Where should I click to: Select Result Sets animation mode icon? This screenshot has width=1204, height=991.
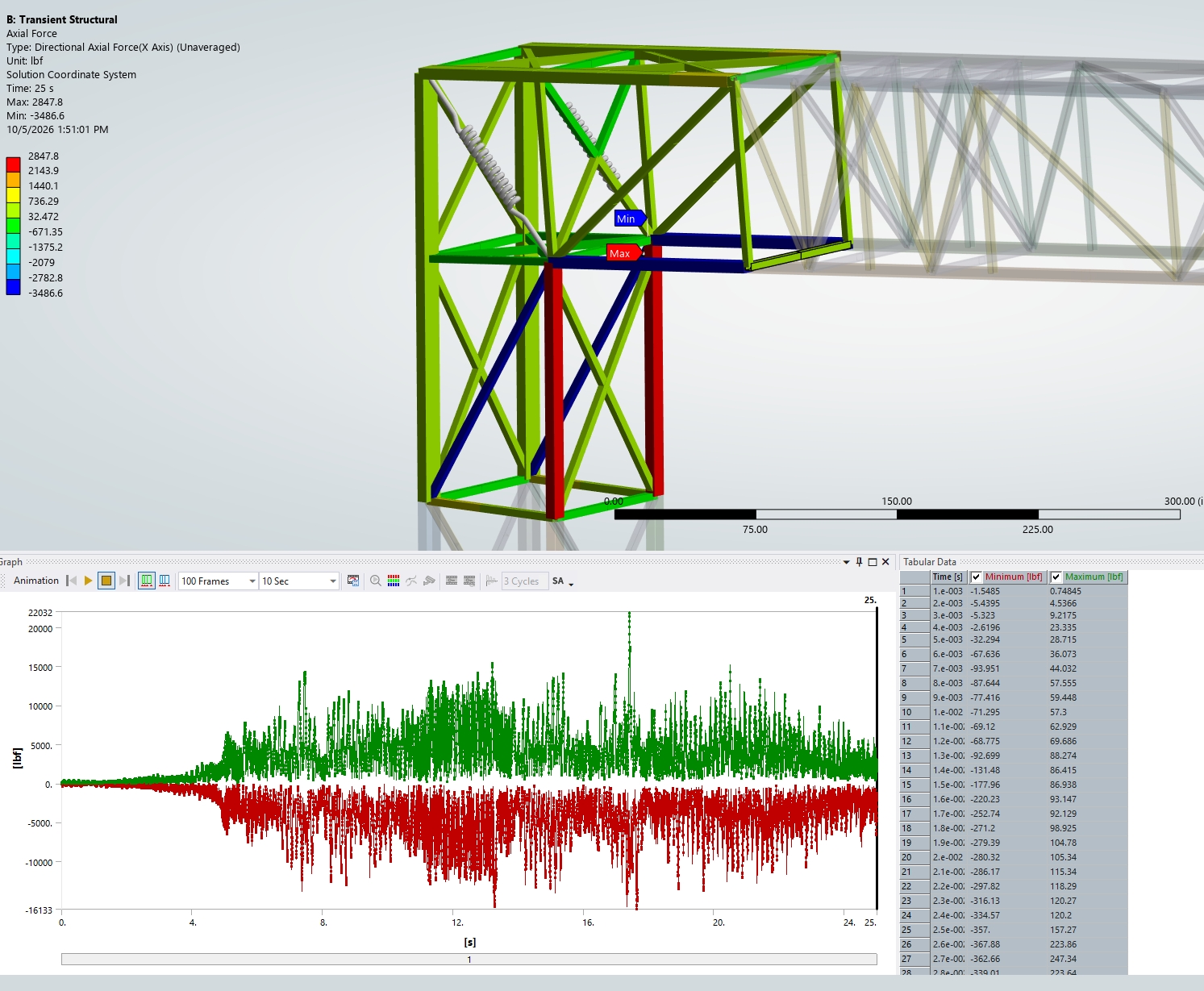tap(165, 581)
